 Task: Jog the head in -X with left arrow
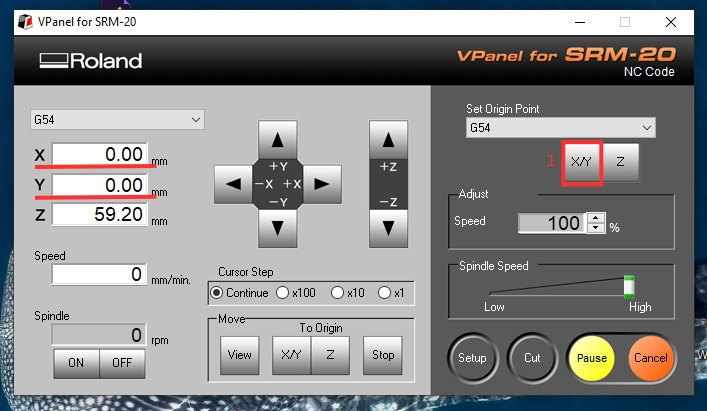click(233, 184)
